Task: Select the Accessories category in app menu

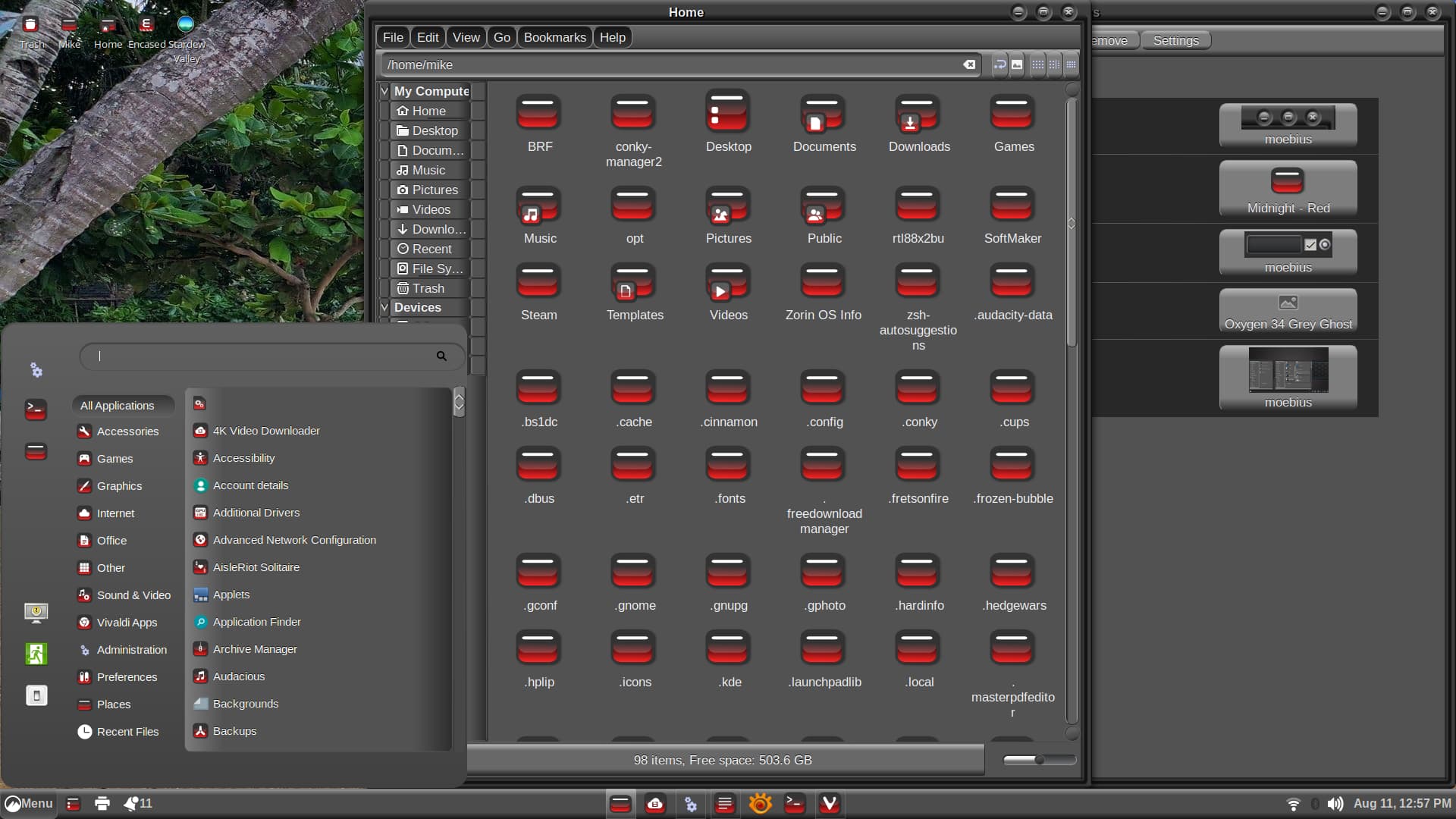Action: [x=124, y=431]
